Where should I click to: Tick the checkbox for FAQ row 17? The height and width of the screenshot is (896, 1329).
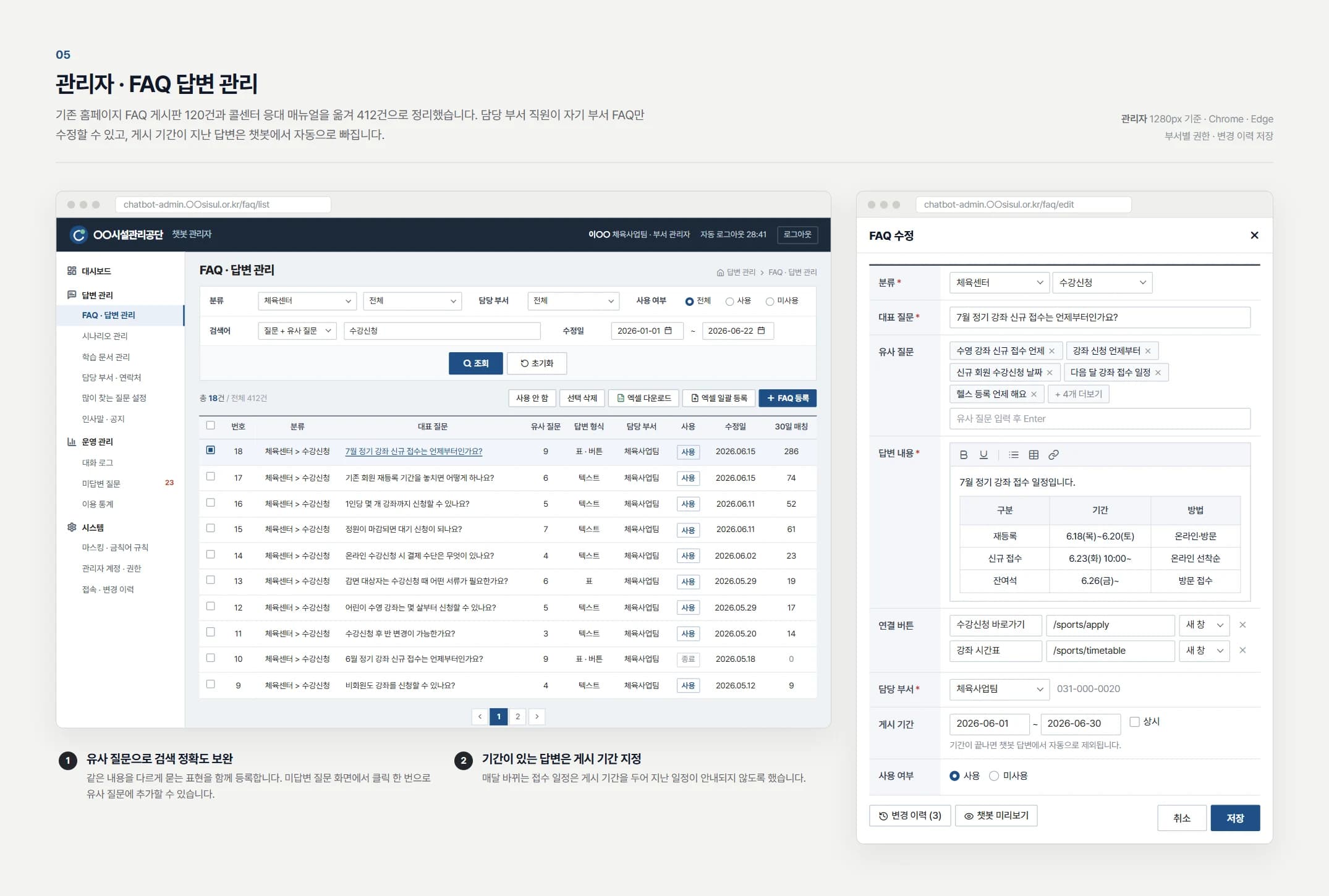coord(211,476)
